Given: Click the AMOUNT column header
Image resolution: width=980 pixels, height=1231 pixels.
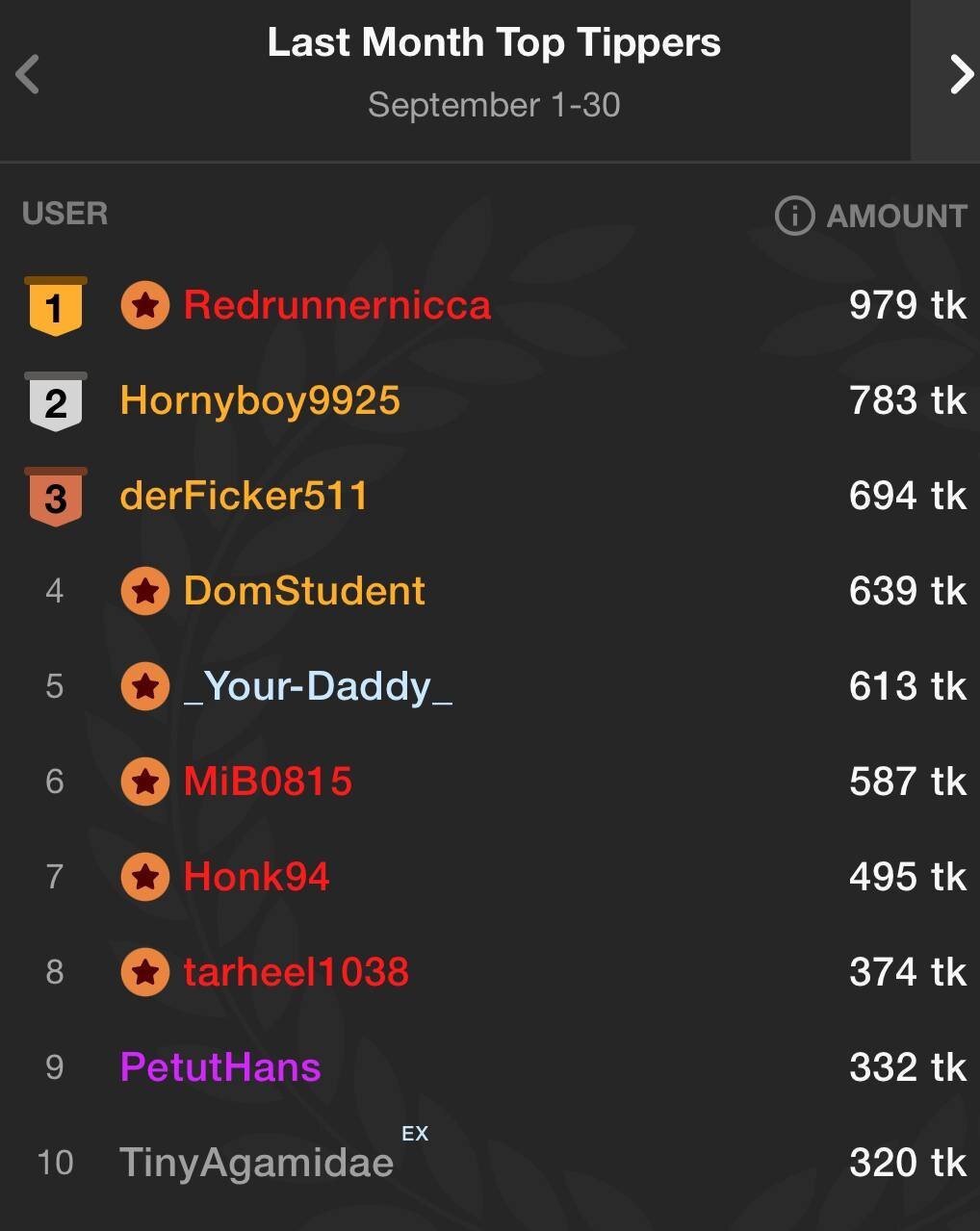Looking at the screenshot, I should coord(896,217).
